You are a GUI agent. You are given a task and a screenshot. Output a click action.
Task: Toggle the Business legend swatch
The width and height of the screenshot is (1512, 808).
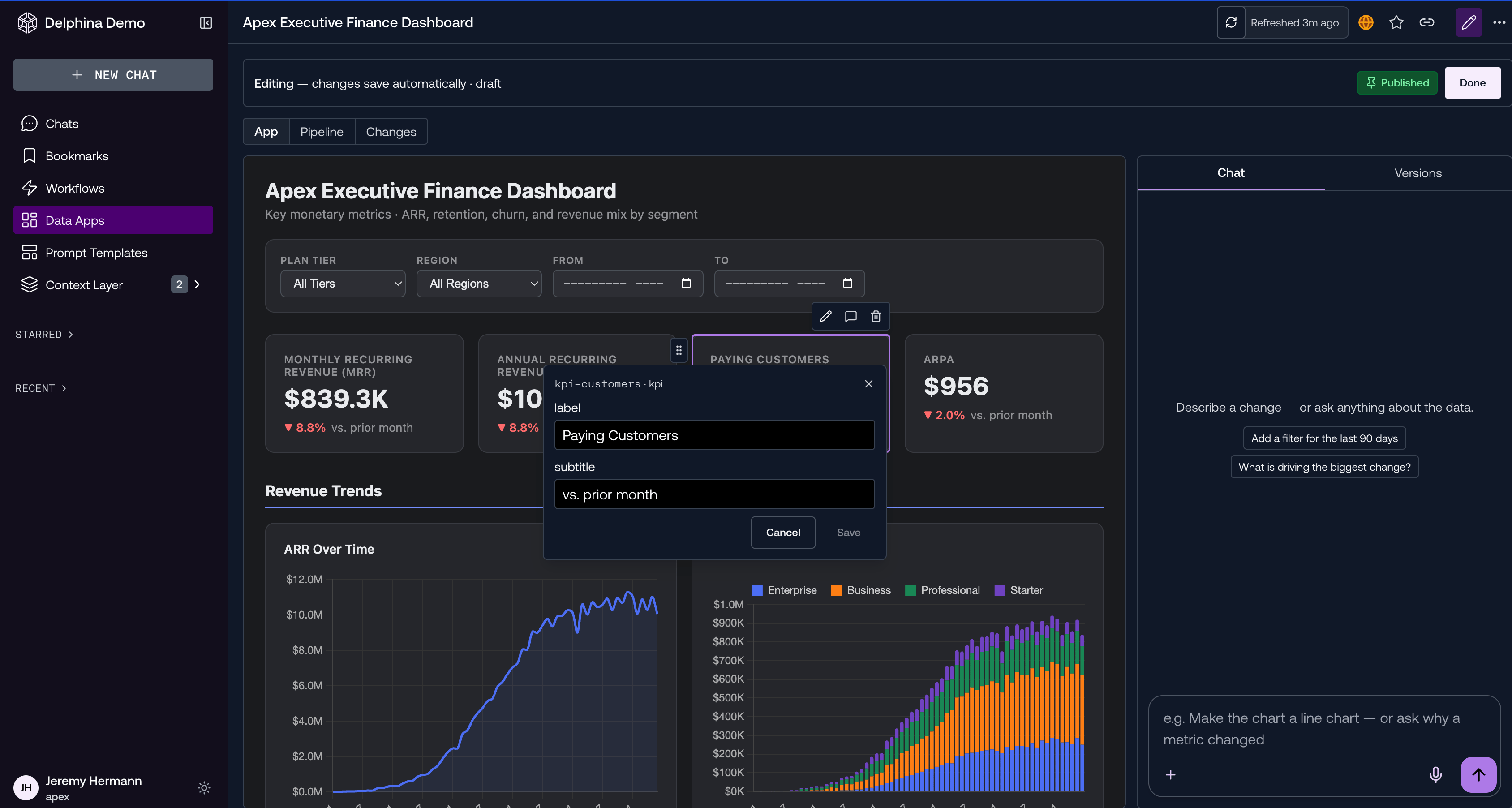(x=837, y=590)
